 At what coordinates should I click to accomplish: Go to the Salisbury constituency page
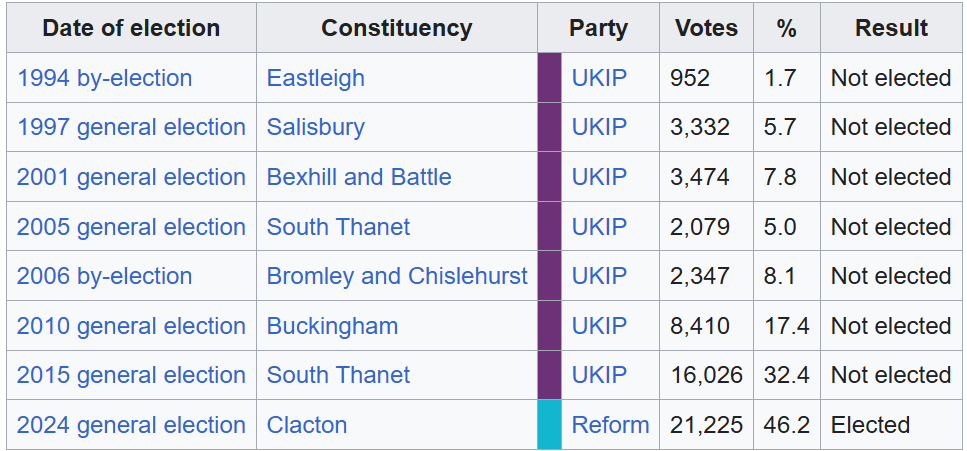(315, 127)
